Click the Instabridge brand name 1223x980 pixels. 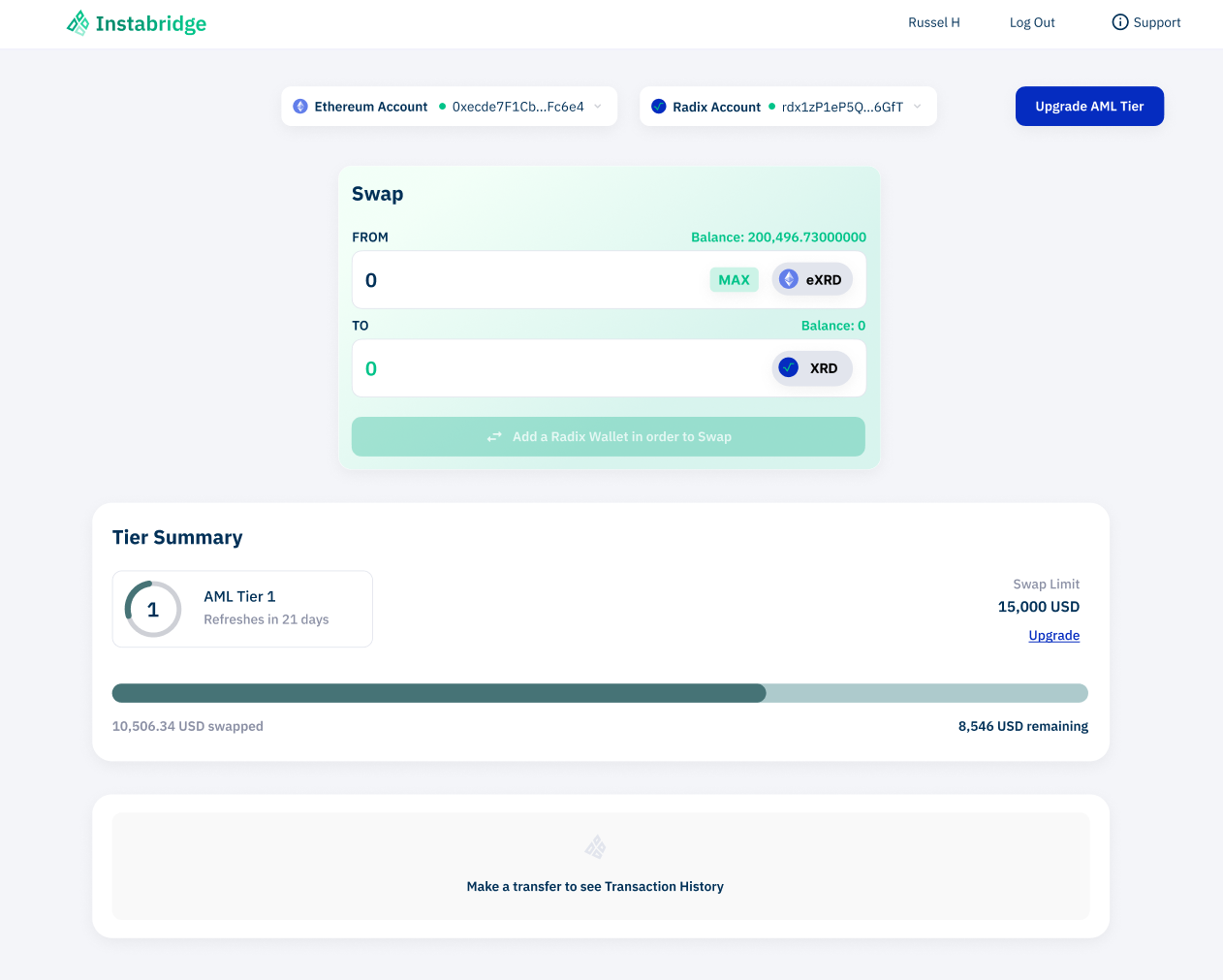coord(151,23)
